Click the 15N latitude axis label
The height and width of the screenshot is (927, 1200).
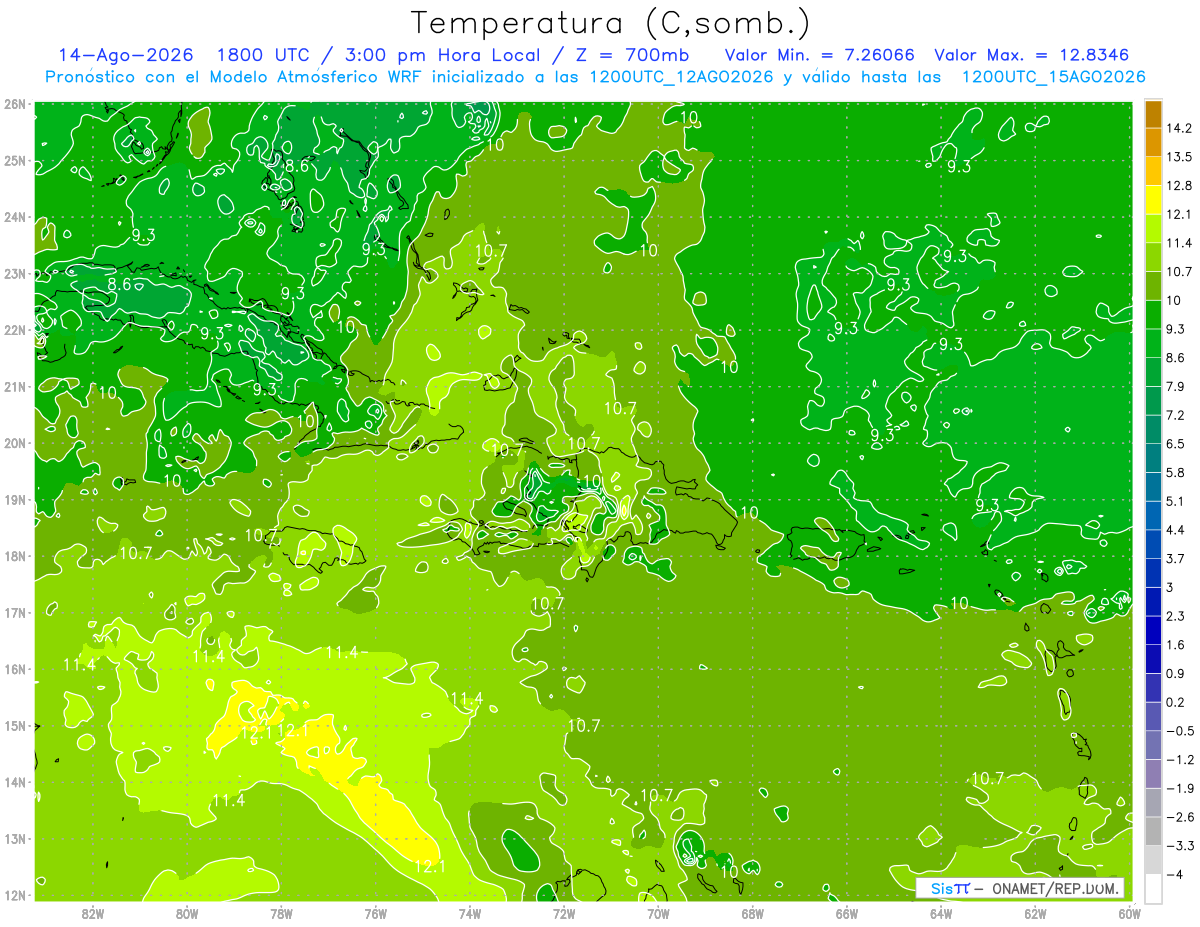(x=15, y=726)
